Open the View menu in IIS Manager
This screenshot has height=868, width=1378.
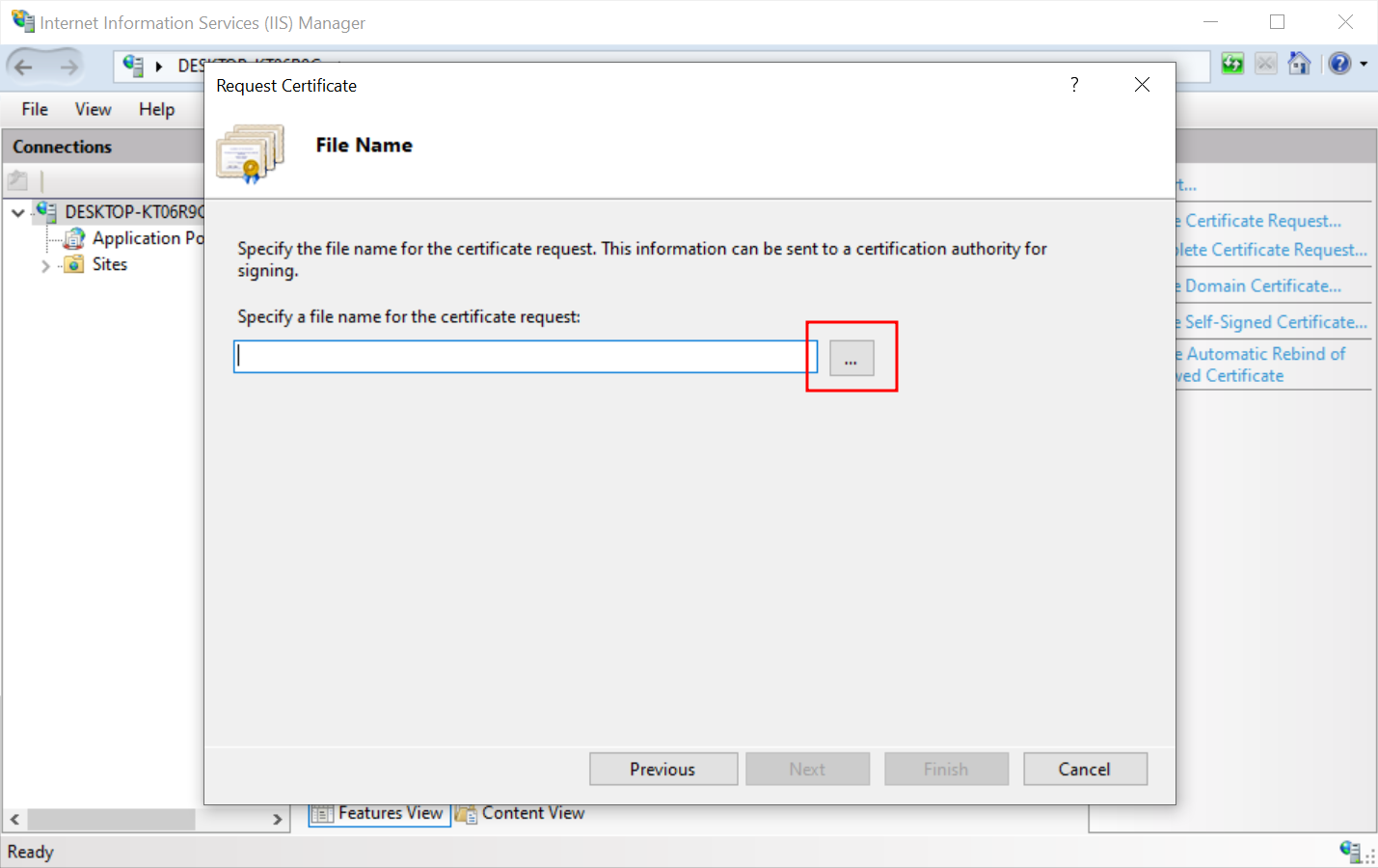click(x=93, y=109)
